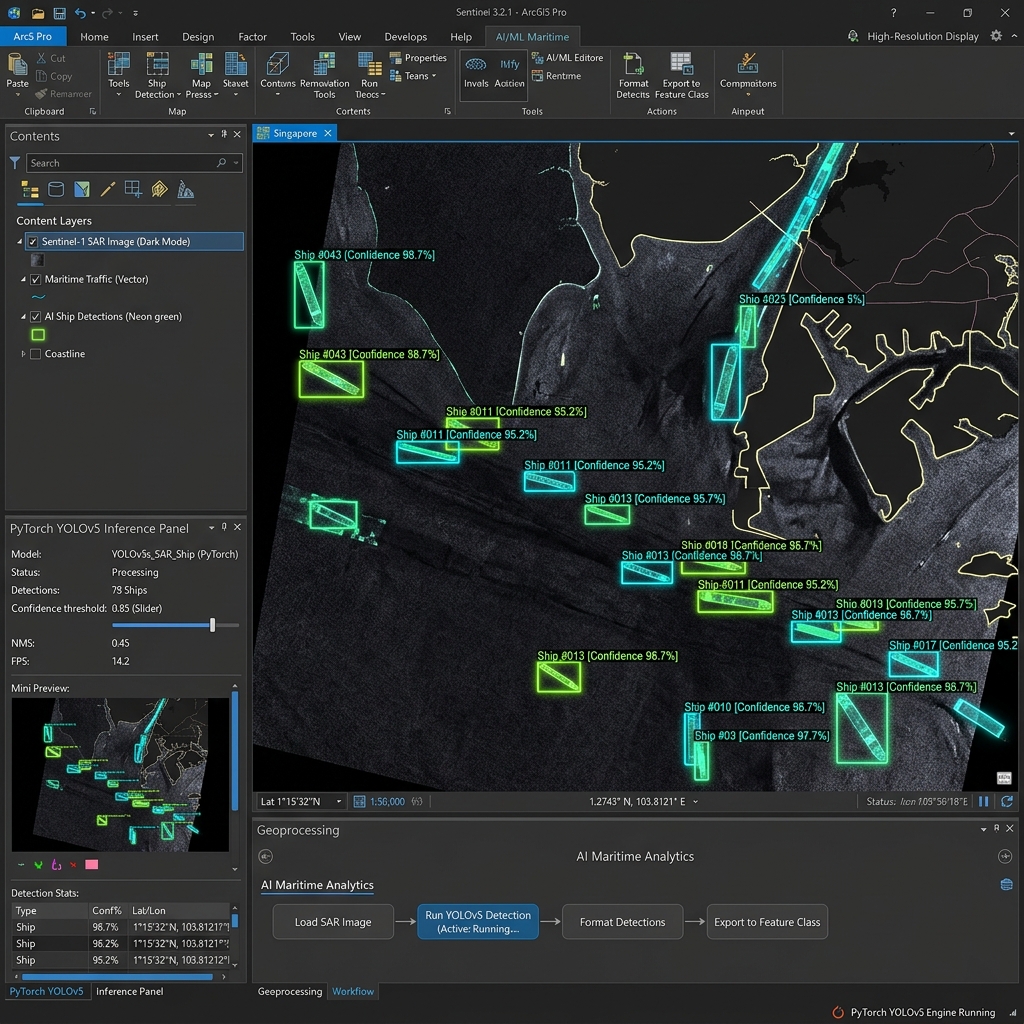Select the List By Editing pencil icon
The width and height of the screenshot is (1024, 1024).
[108, 190]
